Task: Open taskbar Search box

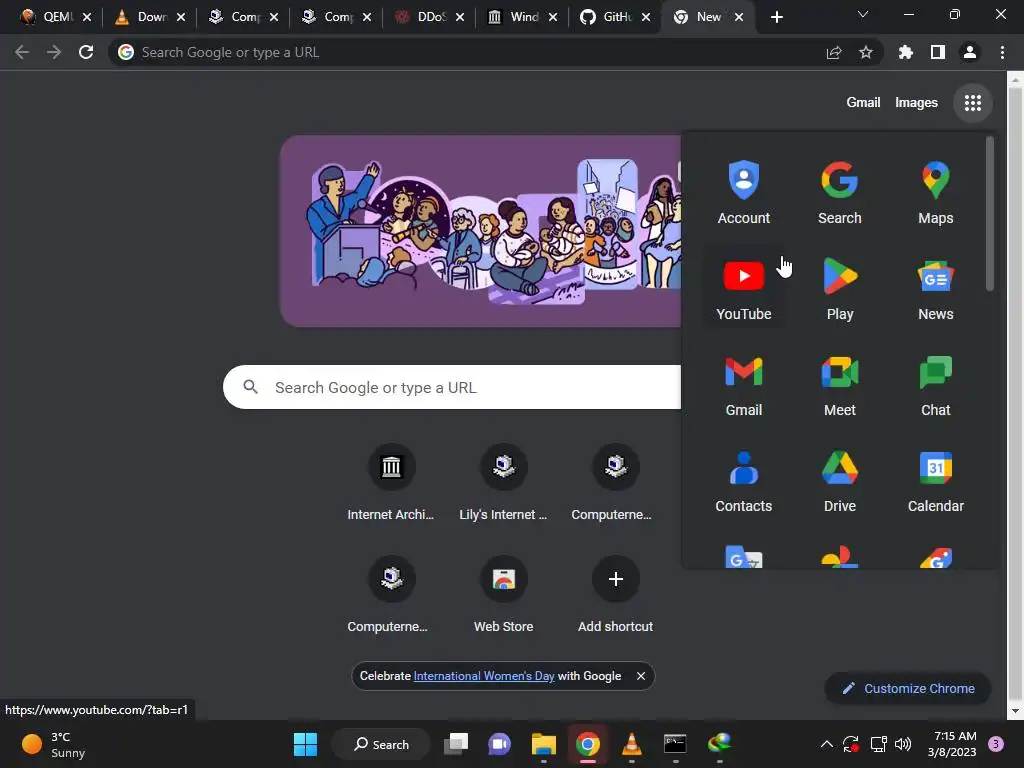Action: coord(381,744)
